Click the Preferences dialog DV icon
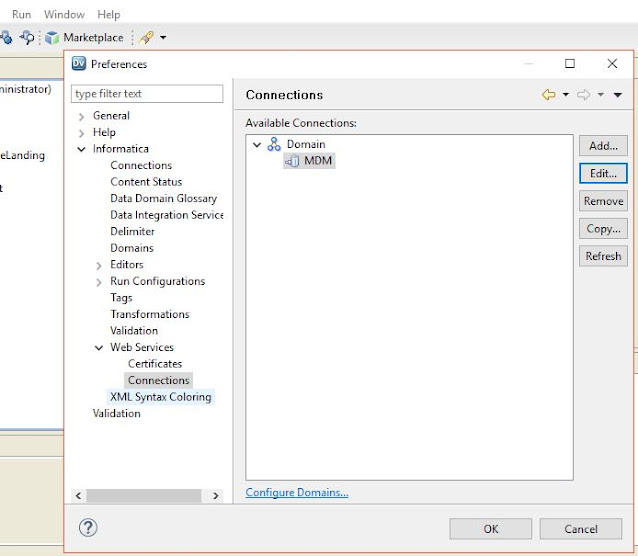The height and width of the screenshot is (556, 638). [79, 64]
